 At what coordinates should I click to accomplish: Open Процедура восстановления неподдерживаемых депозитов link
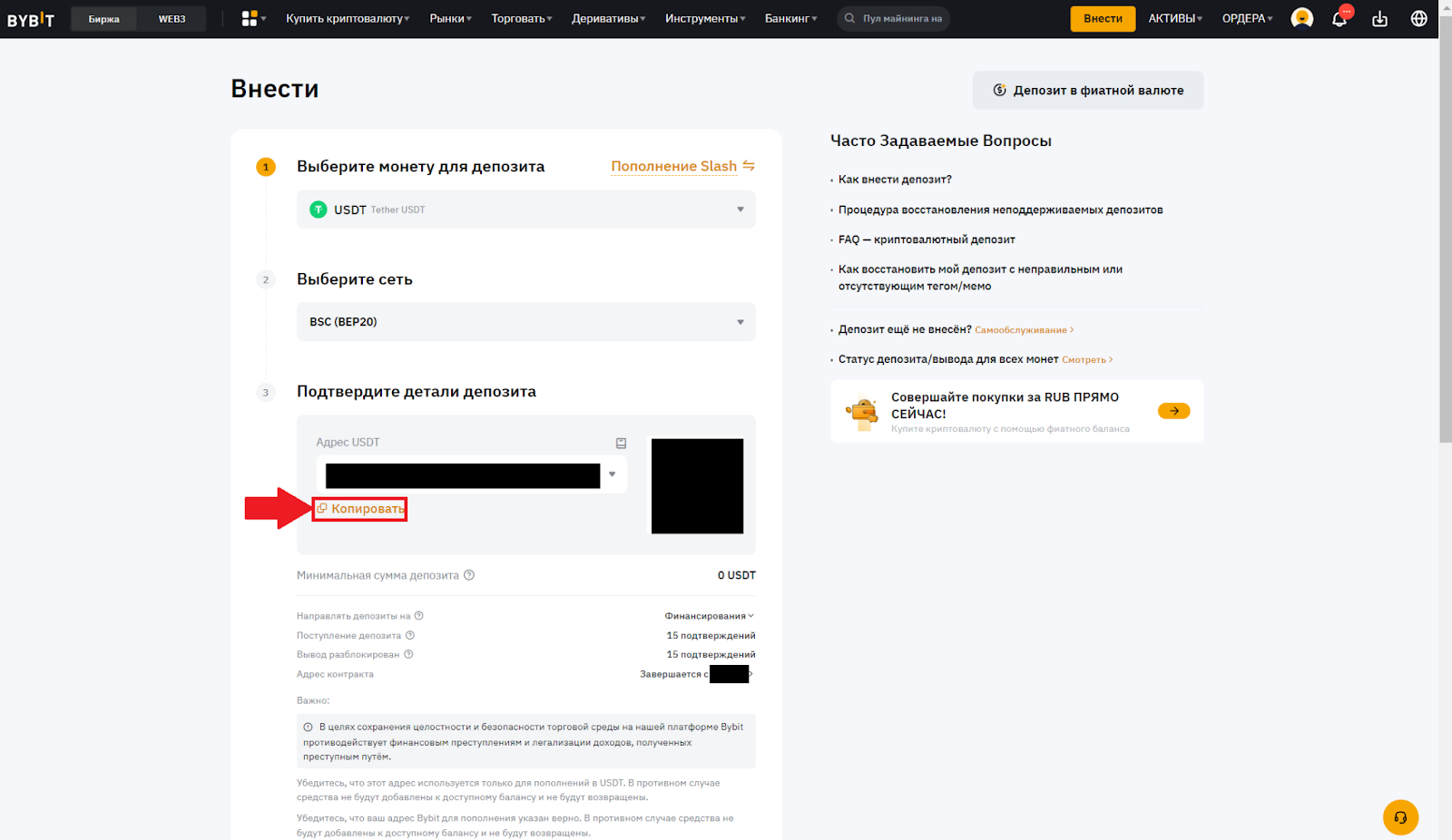pos(1000,210)
